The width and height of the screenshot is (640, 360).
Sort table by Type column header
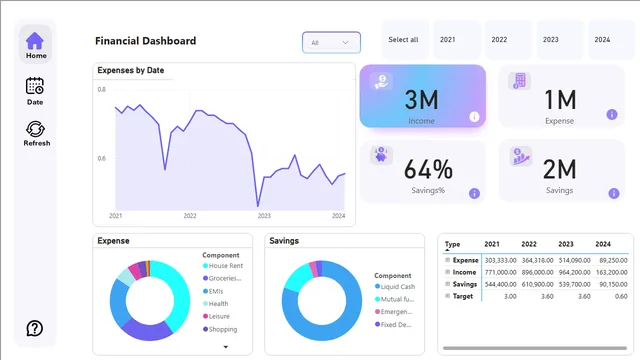pyautogui.click(x=452, y=244)
